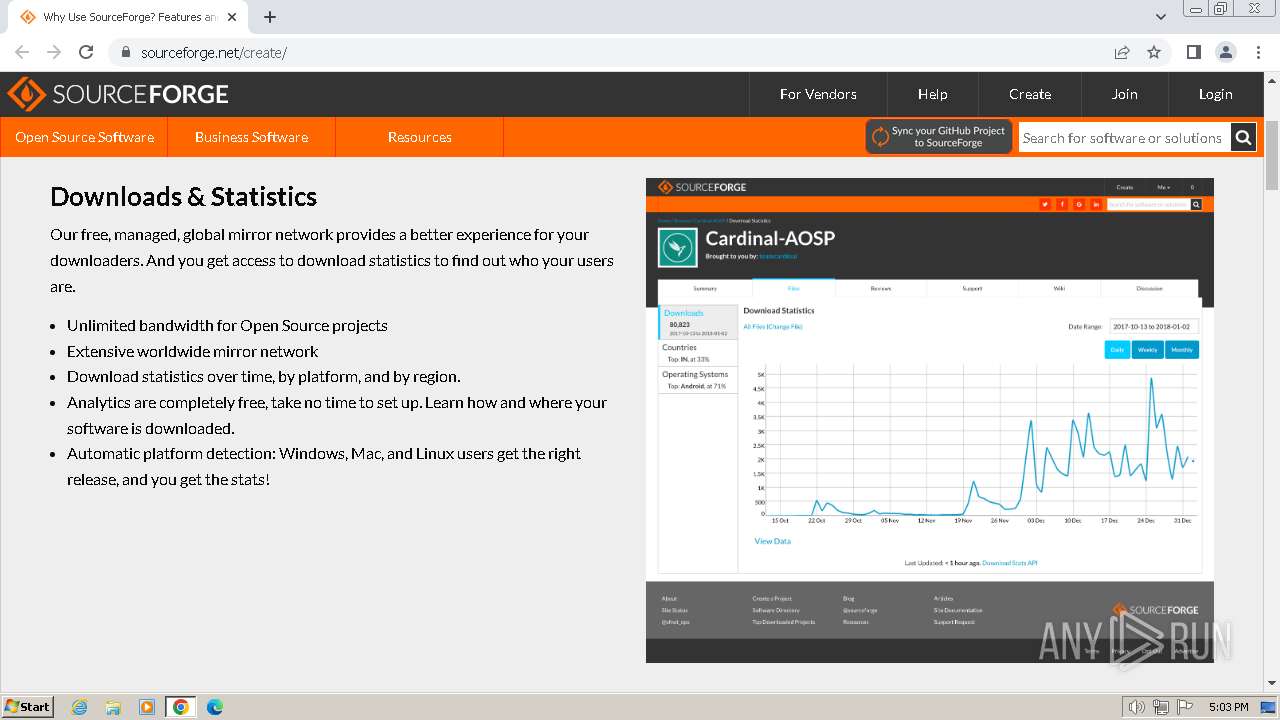This screenshot has height=720, width=1280.
Task: Open a new tab with the plus button
Action: pyautogui.click(x=270, y=17)
